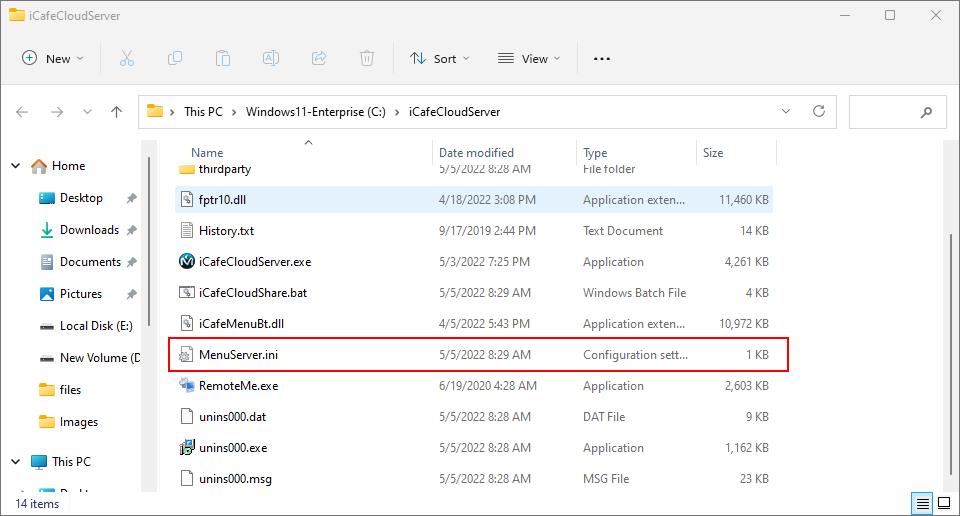The width and height of the screenshot is (960, 516).
Task: Go up one folder with Up arrow
Action: tap(116, 112)
